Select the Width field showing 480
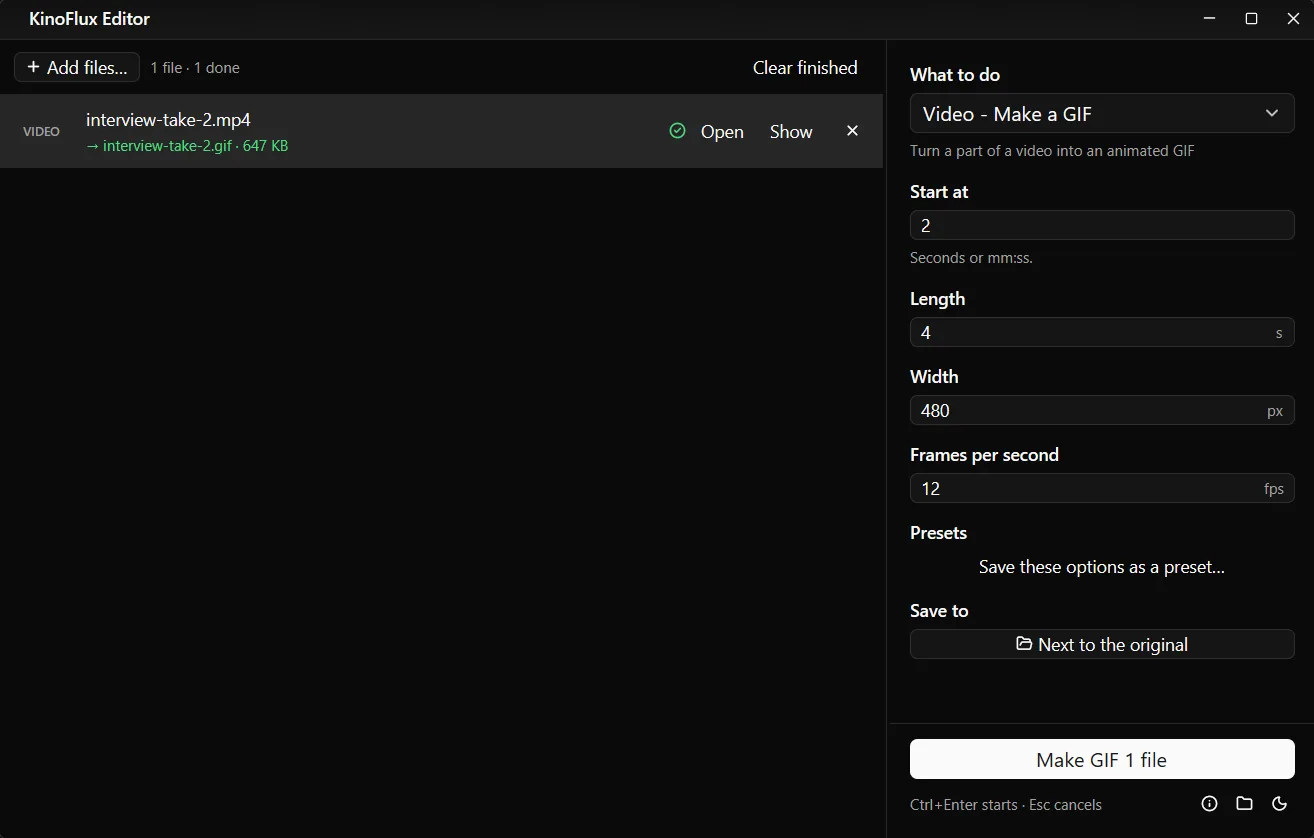 point(1102,410)
